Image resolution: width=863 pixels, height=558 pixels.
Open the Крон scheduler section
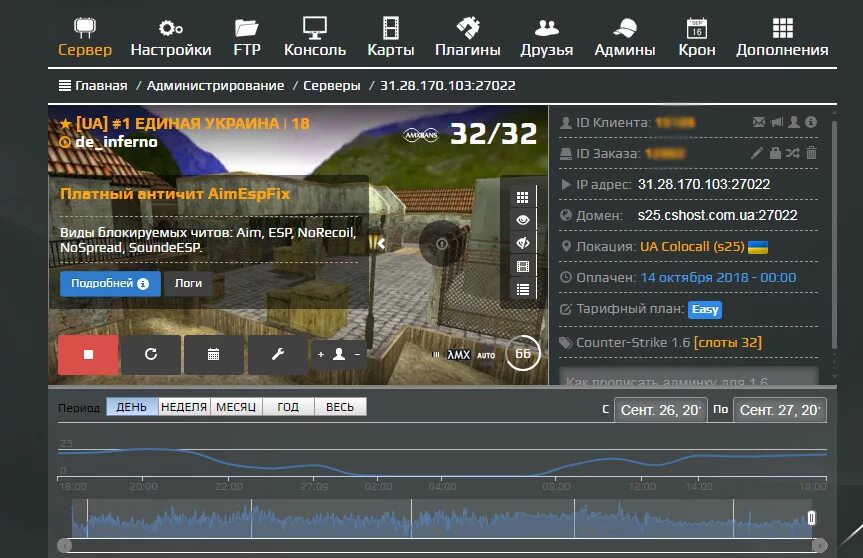coord(697,37)
